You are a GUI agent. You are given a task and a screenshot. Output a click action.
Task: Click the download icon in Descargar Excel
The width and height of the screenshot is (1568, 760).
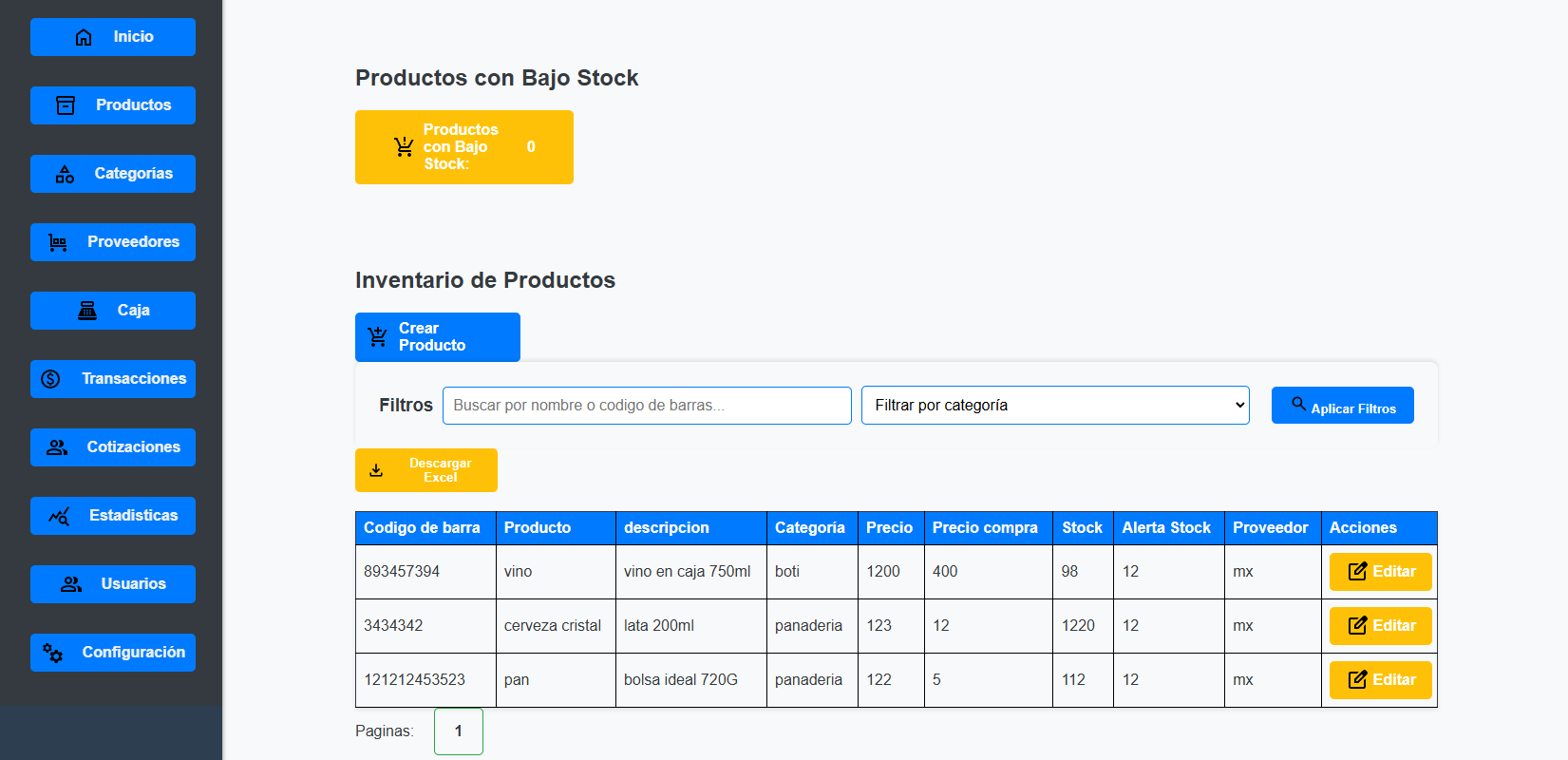coord(376,470)
